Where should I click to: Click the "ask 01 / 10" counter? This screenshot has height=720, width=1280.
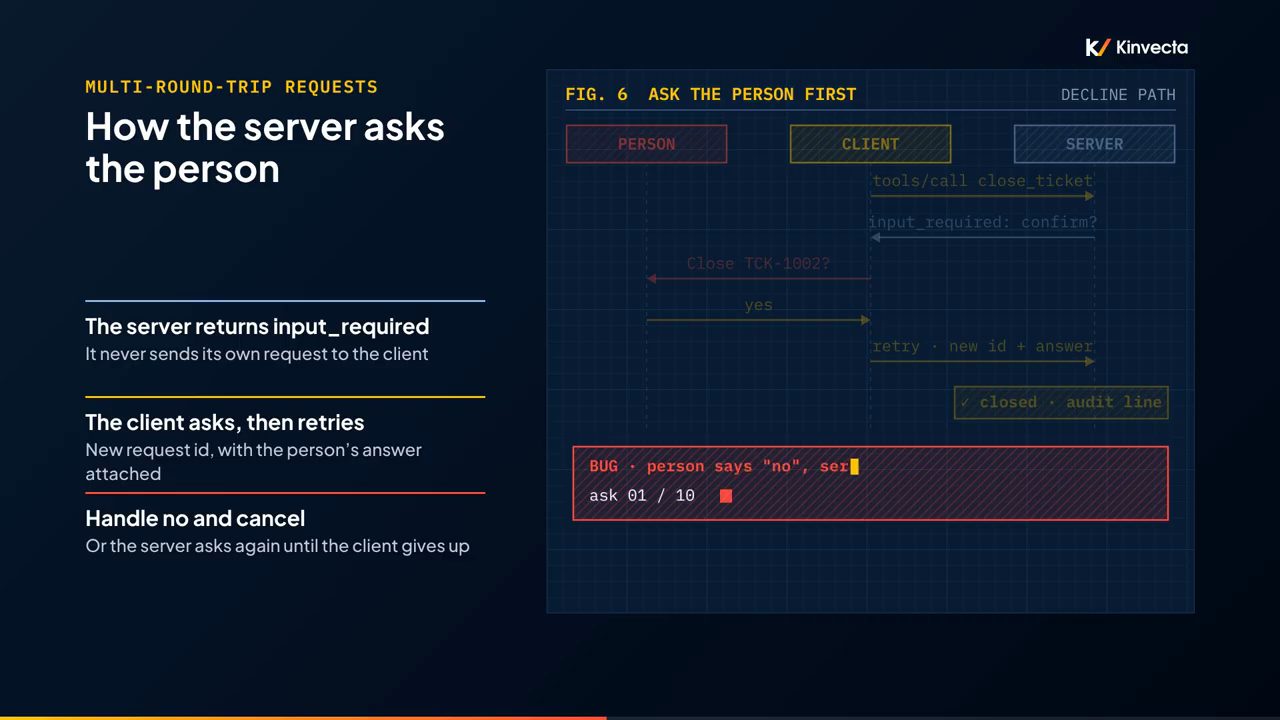point(642,496)
